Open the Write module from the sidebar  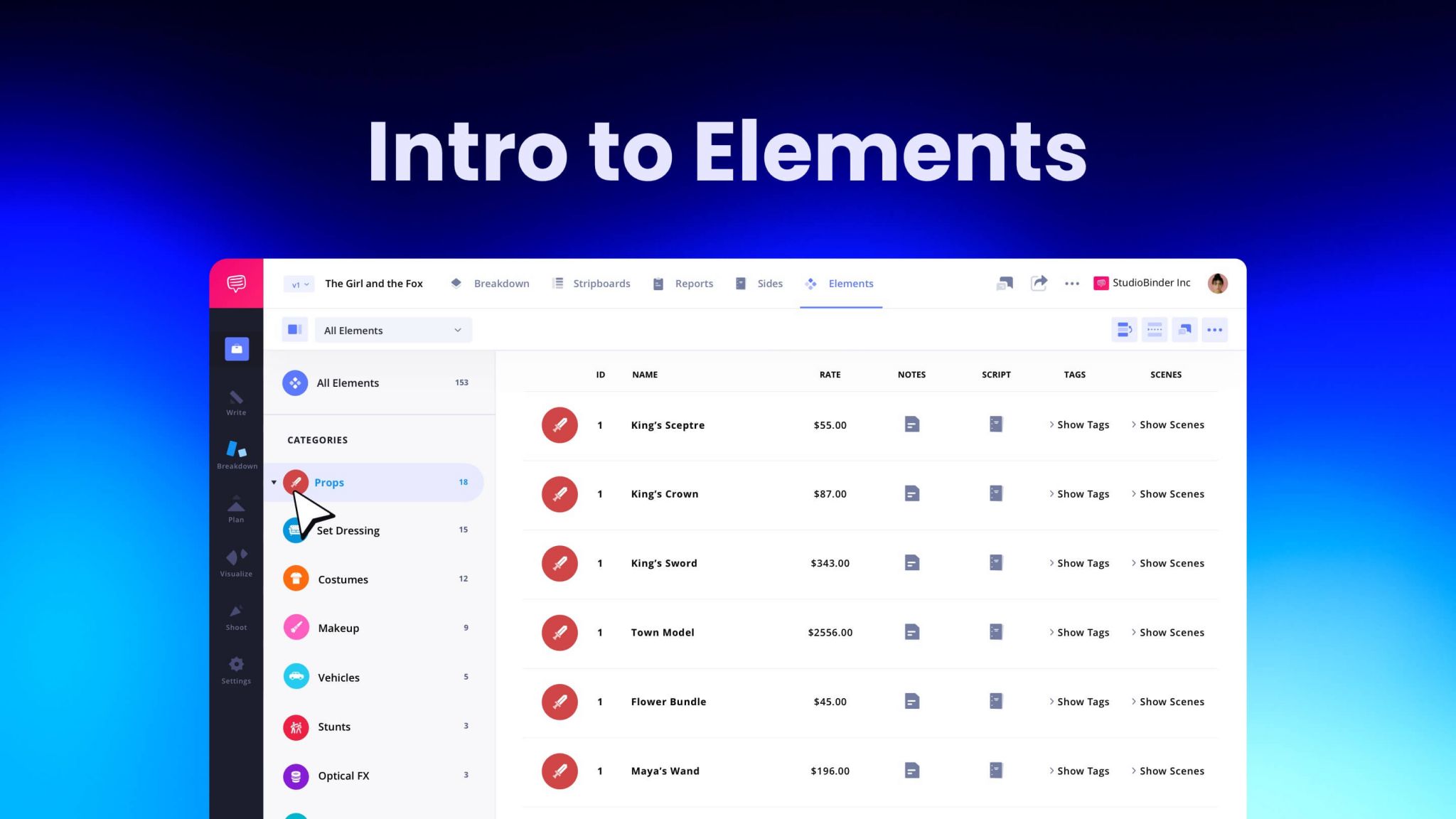coord(235,398)
